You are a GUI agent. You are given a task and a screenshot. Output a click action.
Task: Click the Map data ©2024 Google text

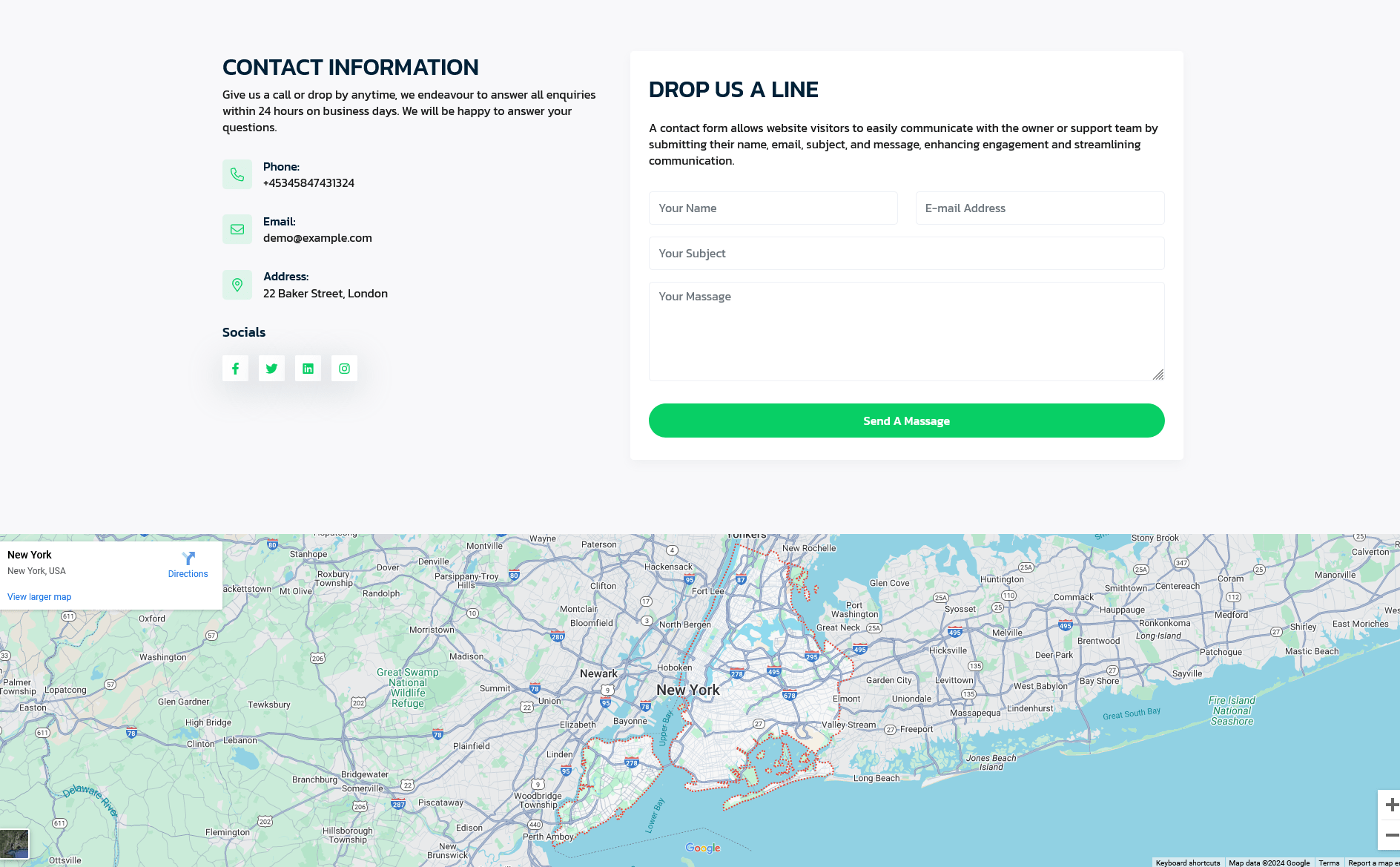click(x=1269, y=863)
